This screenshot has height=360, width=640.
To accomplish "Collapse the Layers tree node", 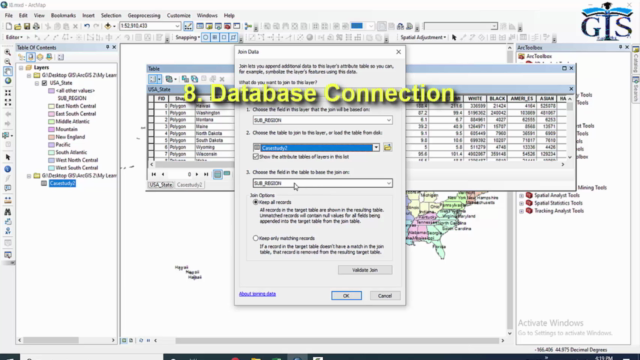I will [x=21, y=67].
